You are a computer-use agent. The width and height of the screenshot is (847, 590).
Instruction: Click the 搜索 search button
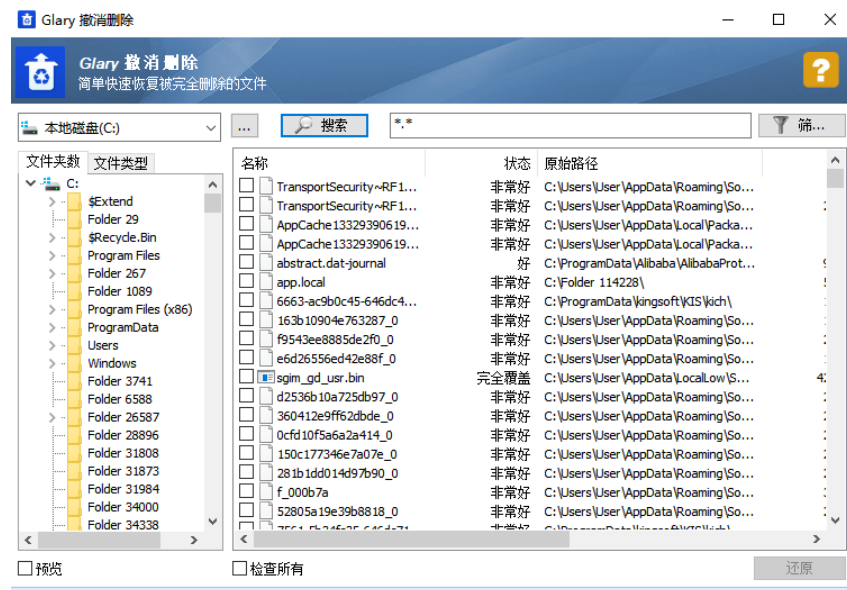[324, 125]
